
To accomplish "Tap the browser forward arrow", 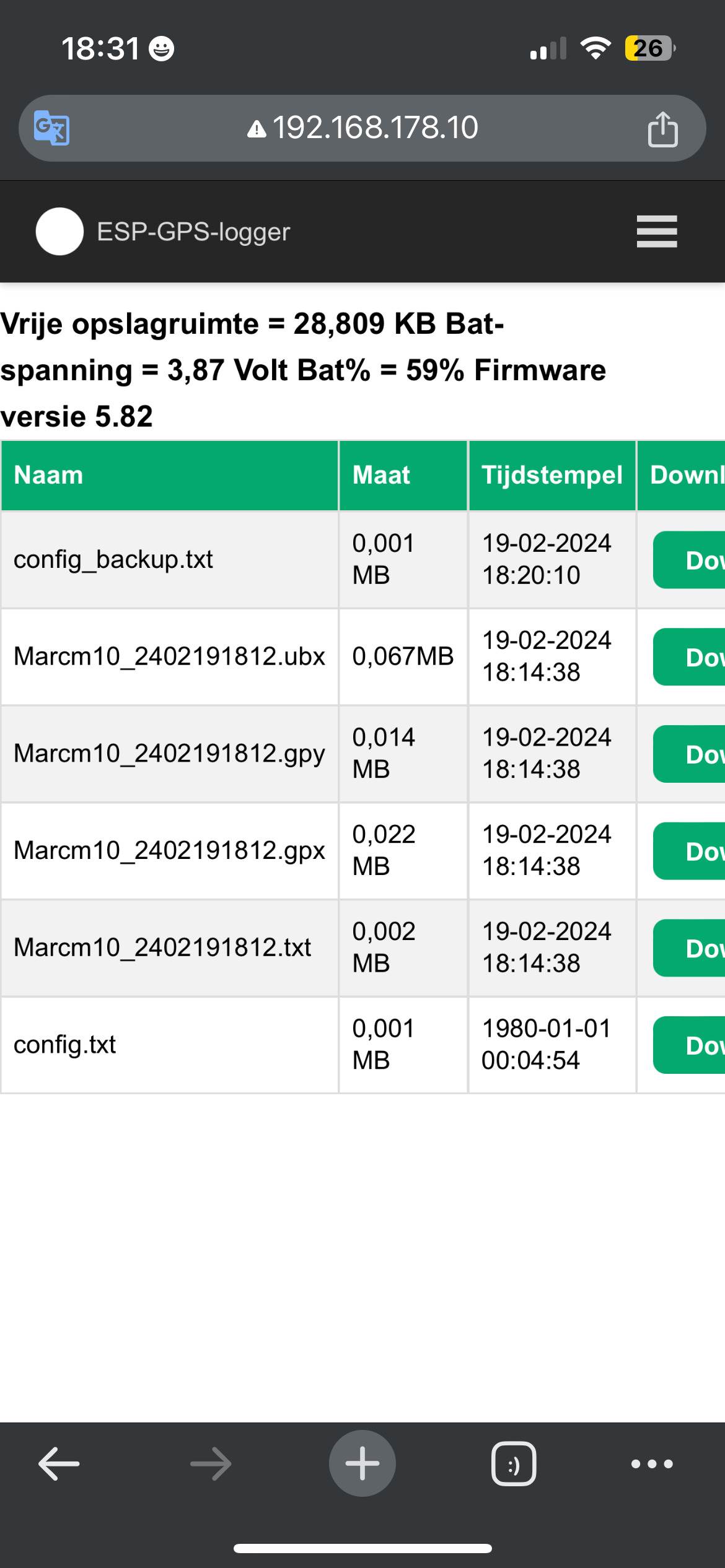I will (x=211, y=1464).
